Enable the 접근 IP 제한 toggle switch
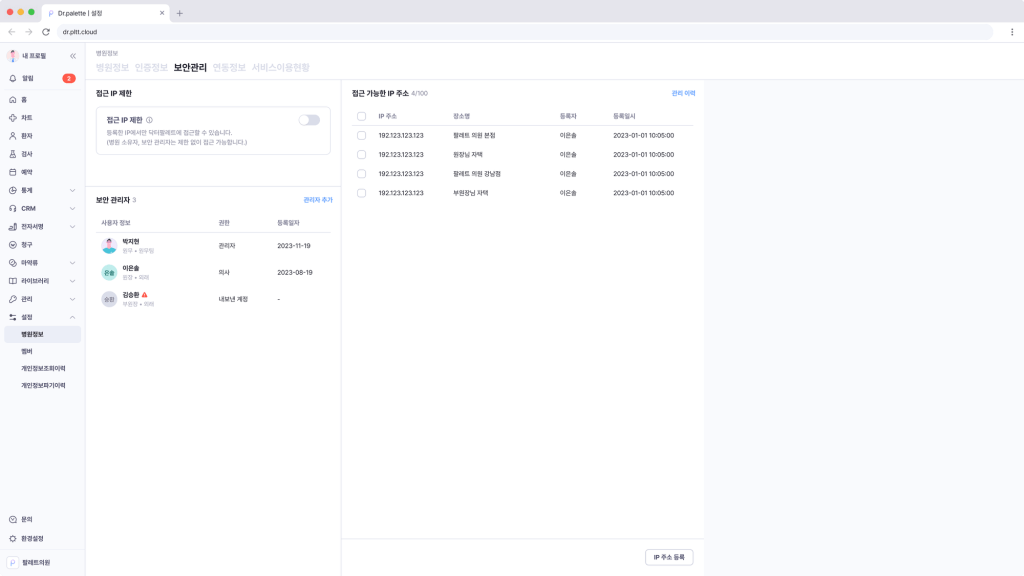The image size is (1024, 576). coord(309,120)
